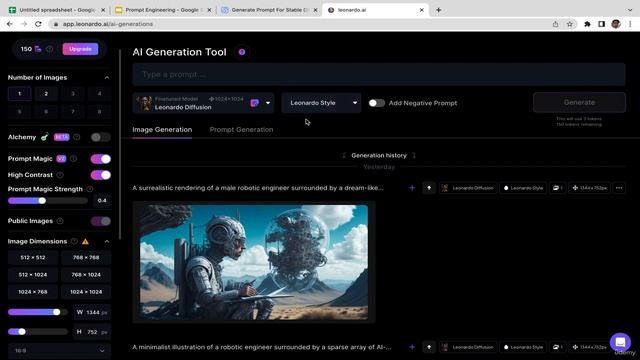640x360 pixels.
Task: Click the Alchemy flask icon
Action: tap(44, 137)
